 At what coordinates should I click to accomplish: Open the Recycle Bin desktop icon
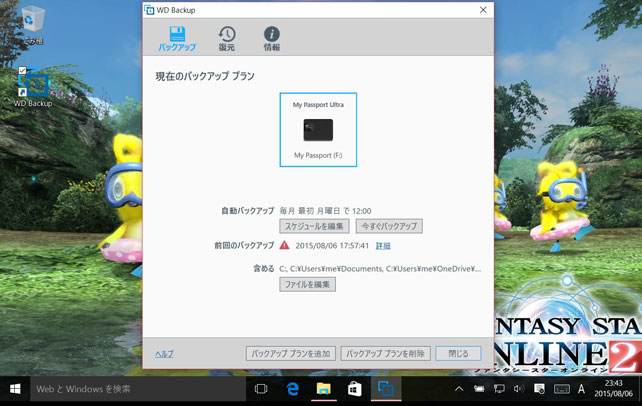tap(33, 24)
